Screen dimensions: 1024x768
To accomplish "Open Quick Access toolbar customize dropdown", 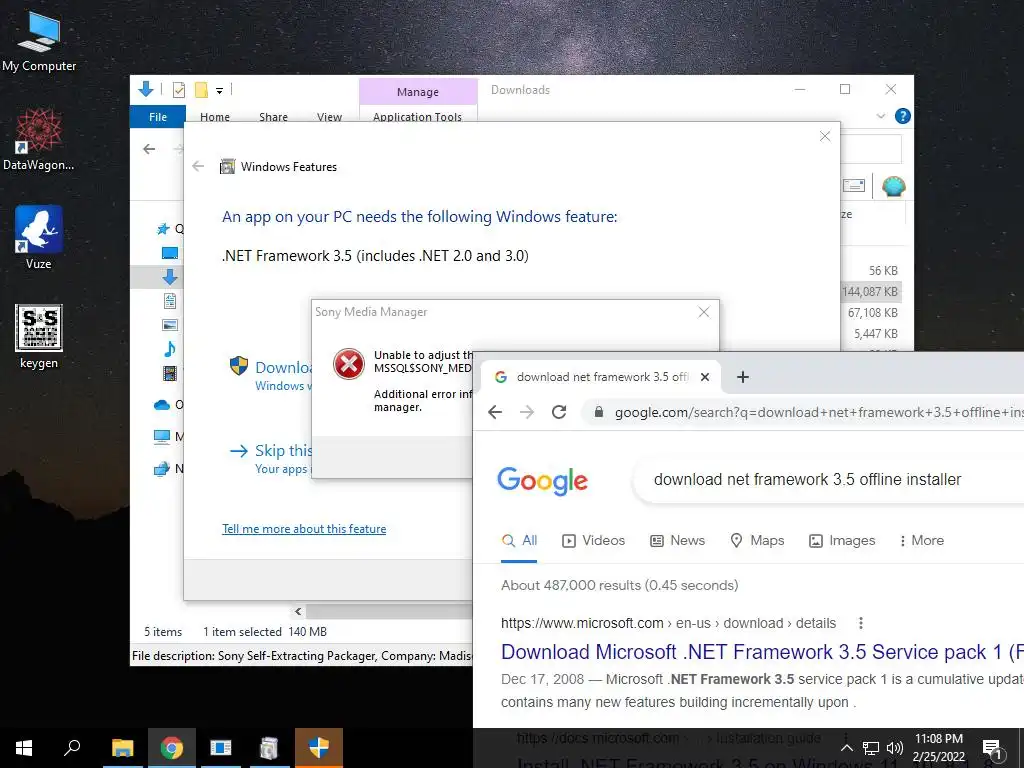I will (x=219, y=91).
